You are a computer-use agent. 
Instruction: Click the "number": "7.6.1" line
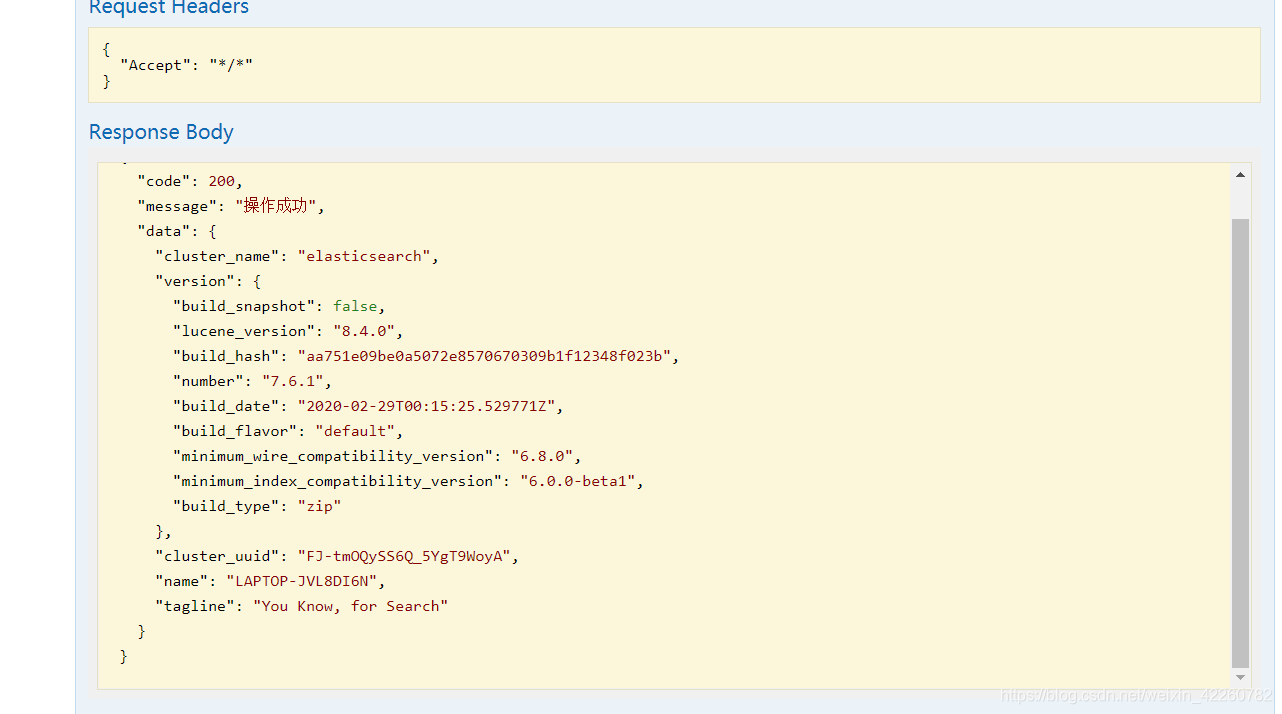click(x=252, y=381)
